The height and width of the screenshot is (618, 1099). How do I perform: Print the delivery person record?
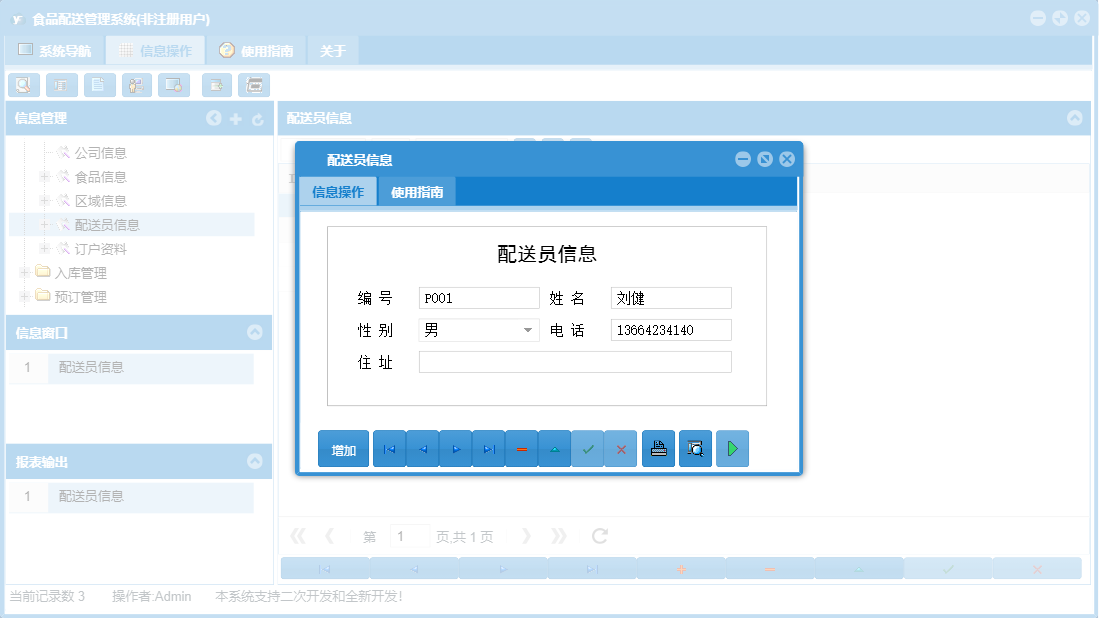[657, 448]
